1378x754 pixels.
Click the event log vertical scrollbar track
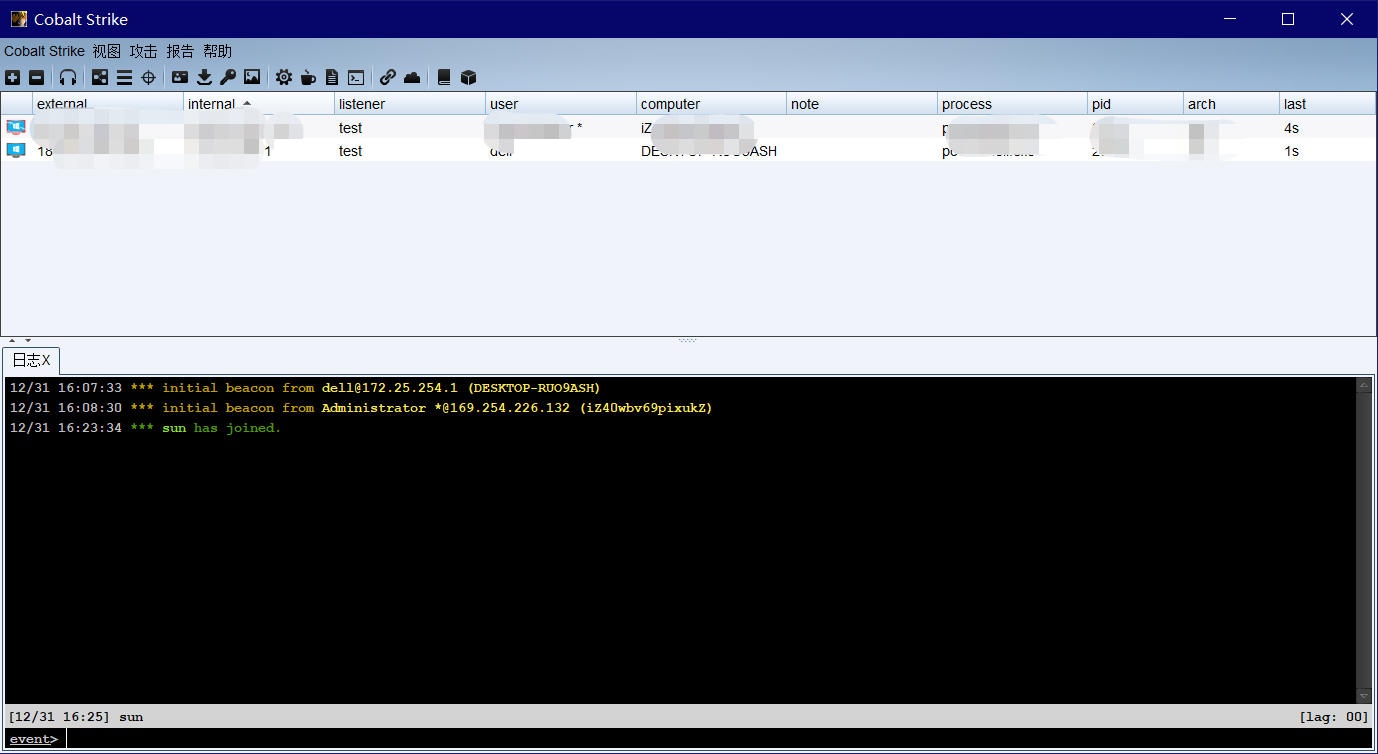(1364, 540)
